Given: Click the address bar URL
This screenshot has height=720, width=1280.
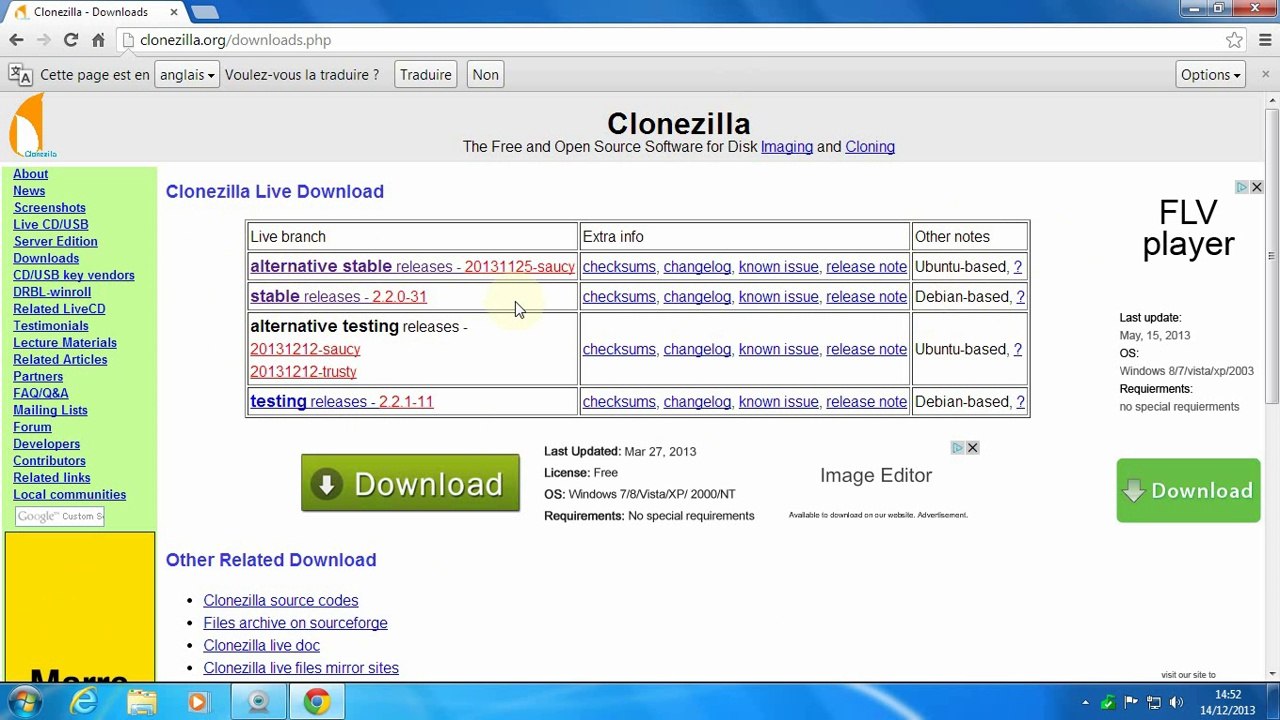Looking at the screenshot, I should 235,40.
